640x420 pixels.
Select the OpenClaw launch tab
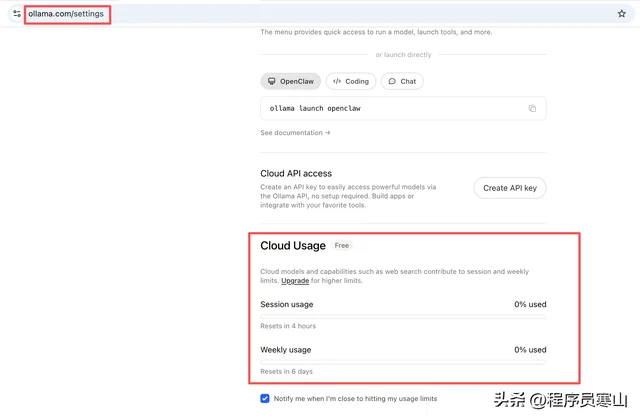291,81
